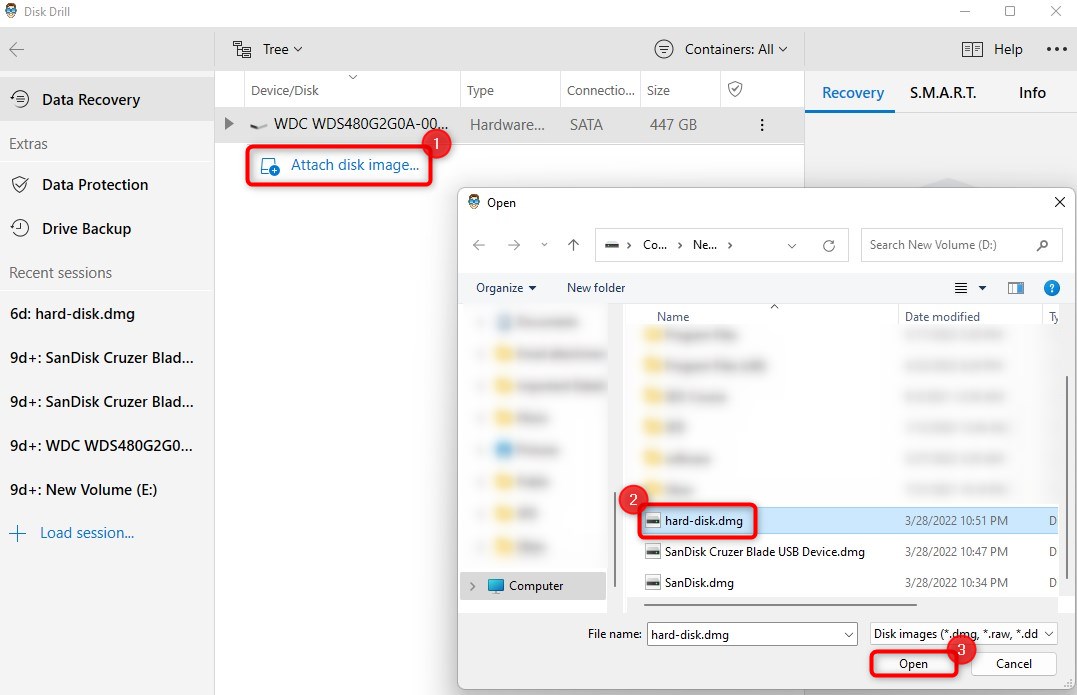The height and width of the screenshot is (695, 1077).
Task: Open the Tree view dropdown
Action: click(x=268, y=49)
